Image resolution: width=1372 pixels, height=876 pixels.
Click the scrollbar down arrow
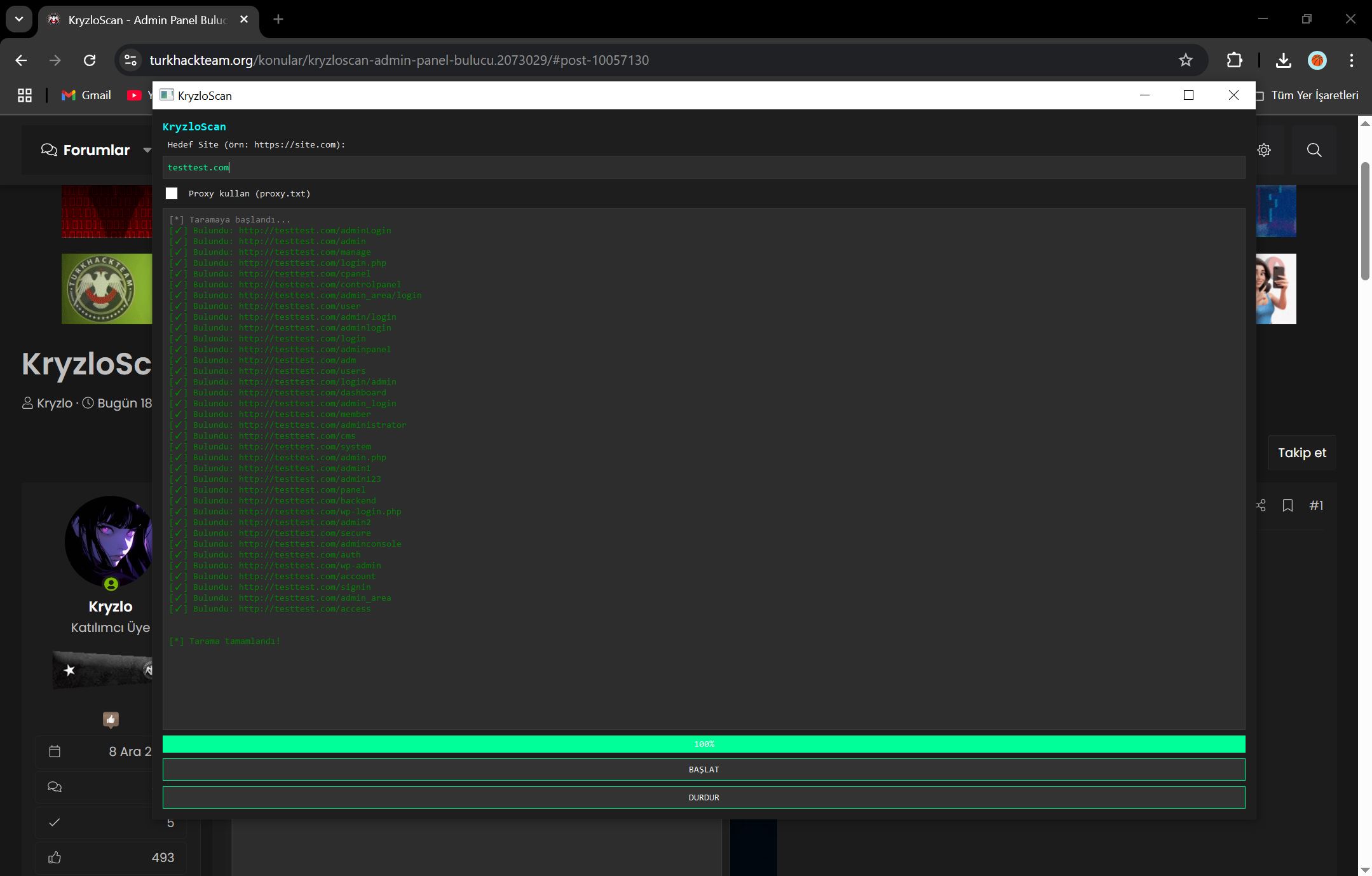pyautogui.click(x=1365, y=870)
